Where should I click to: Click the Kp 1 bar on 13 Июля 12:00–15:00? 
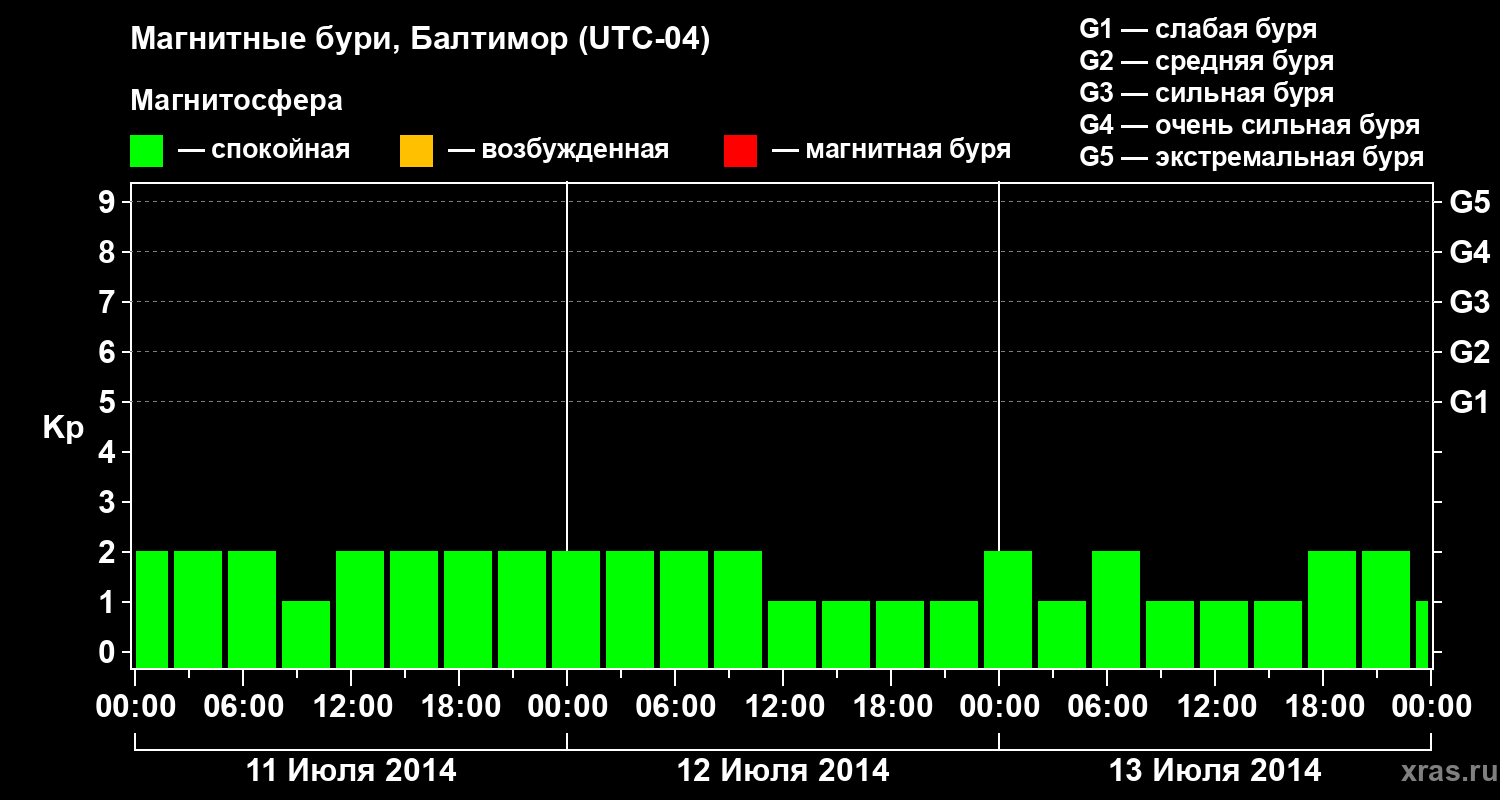pyautogui.click(x=1224, y=634)
